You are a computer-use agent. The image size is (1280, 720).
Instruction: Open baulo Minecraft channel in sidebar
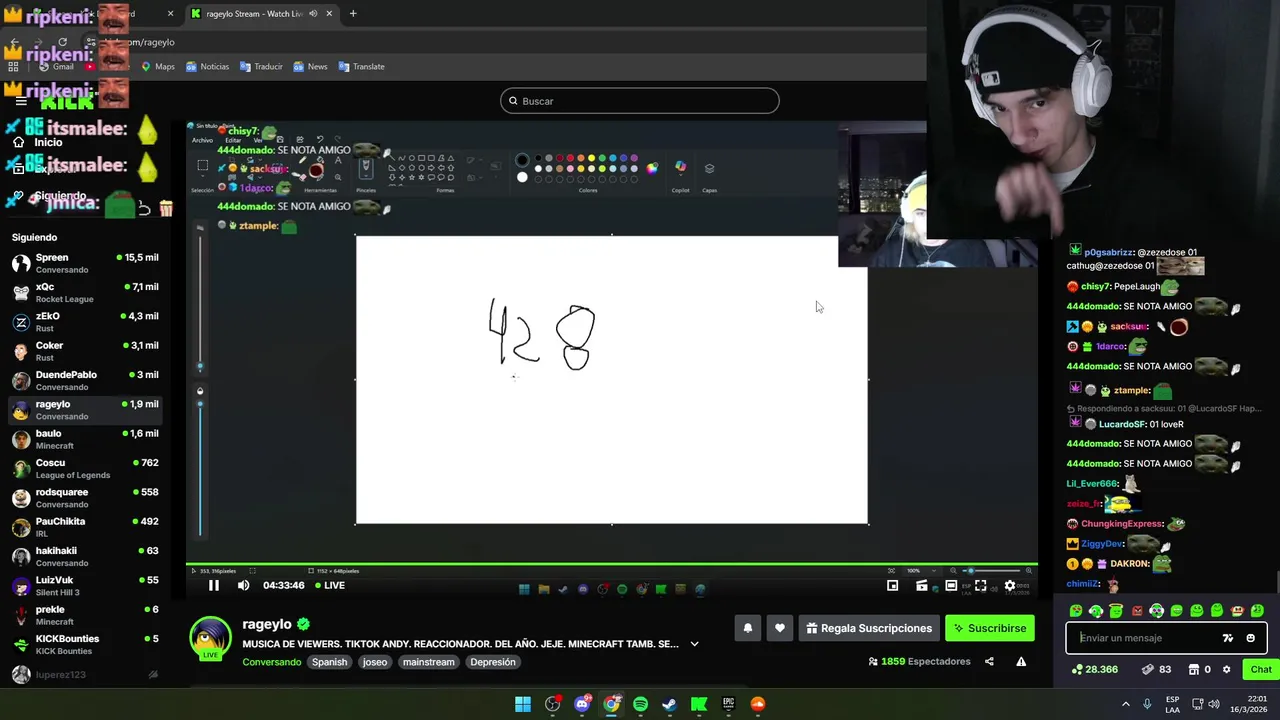pos(85,439)
